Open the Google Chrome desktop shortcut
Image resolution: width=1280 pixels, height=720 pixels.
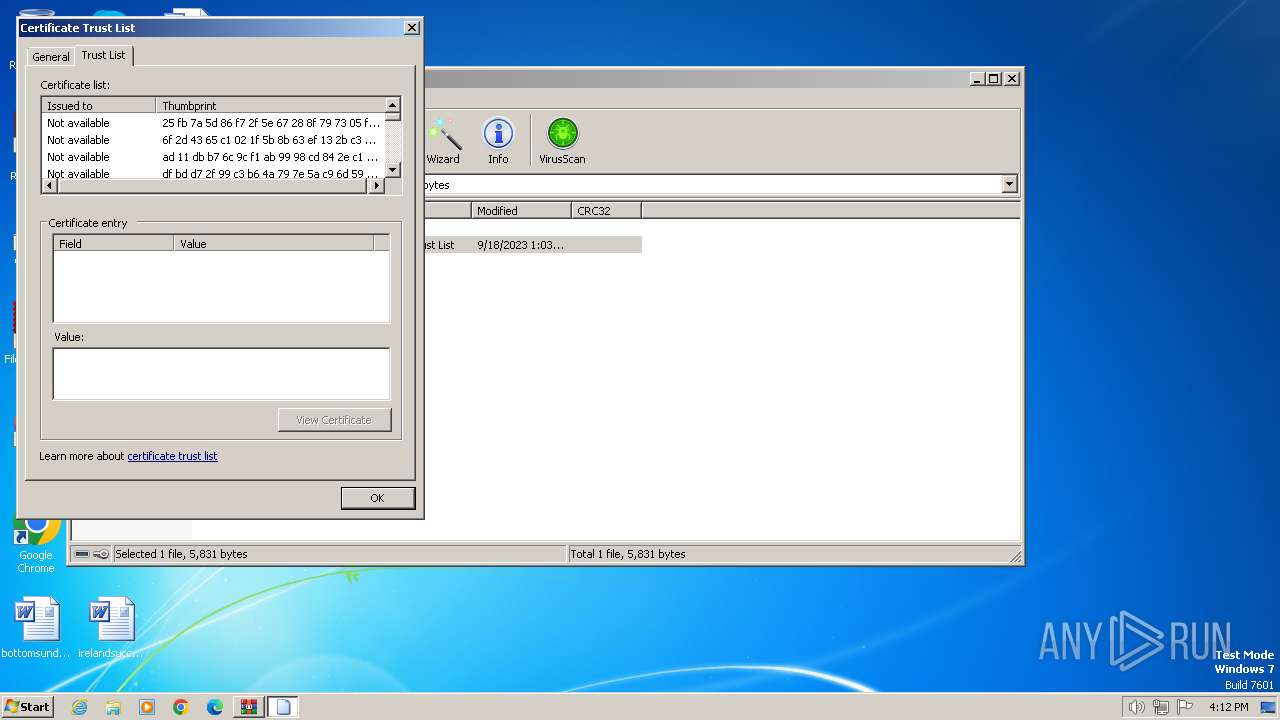click(36, 544)
